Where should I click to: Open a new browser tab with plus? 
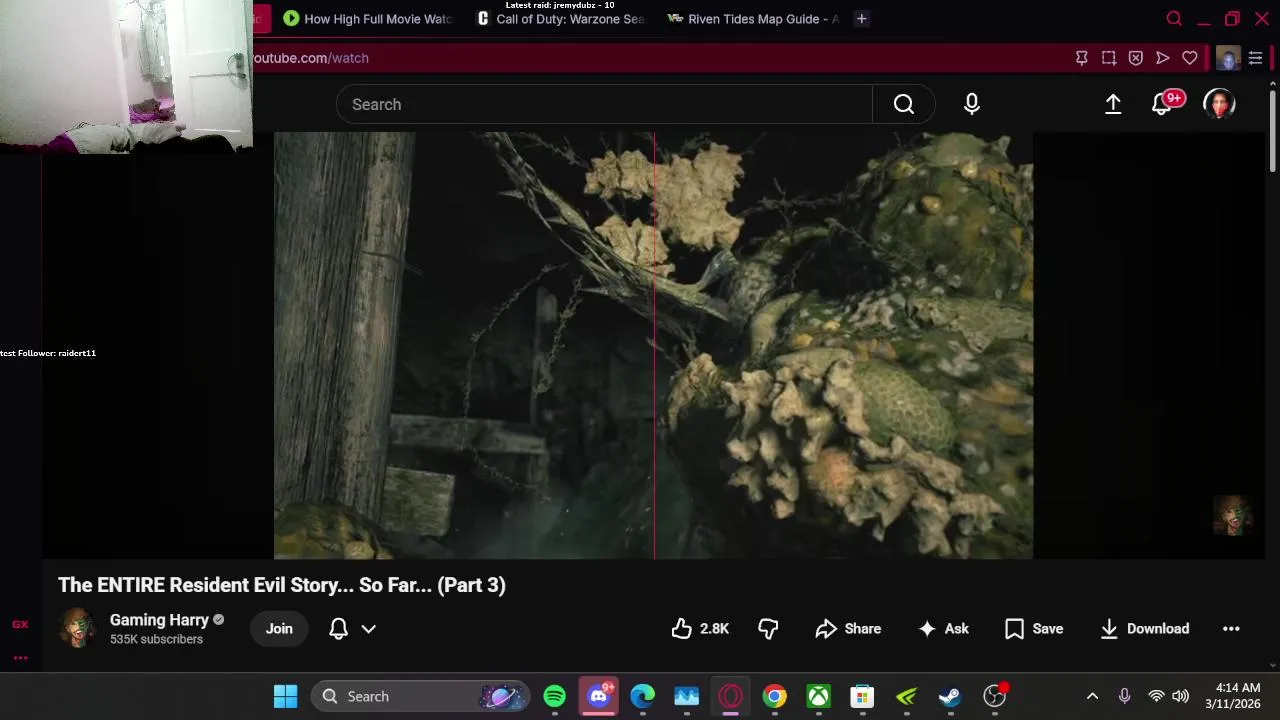(x=861, y=18)
